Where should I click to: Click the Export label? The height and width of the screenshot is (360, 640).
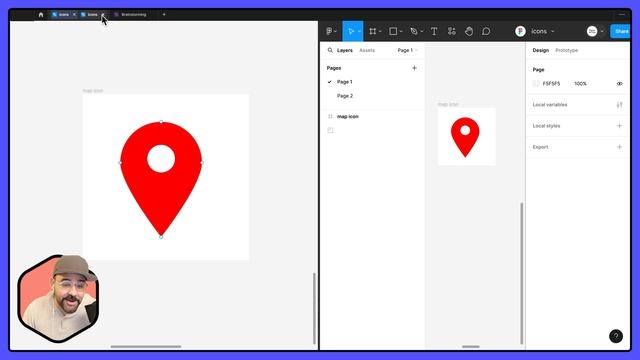[x=540, y=147]
